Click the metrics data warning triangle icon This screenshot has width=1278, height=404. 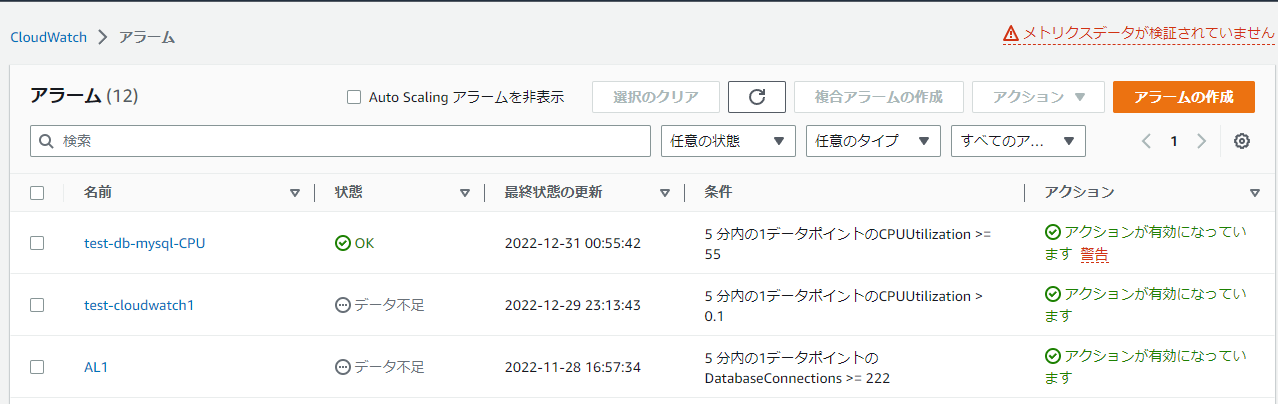pos(1012,34)
